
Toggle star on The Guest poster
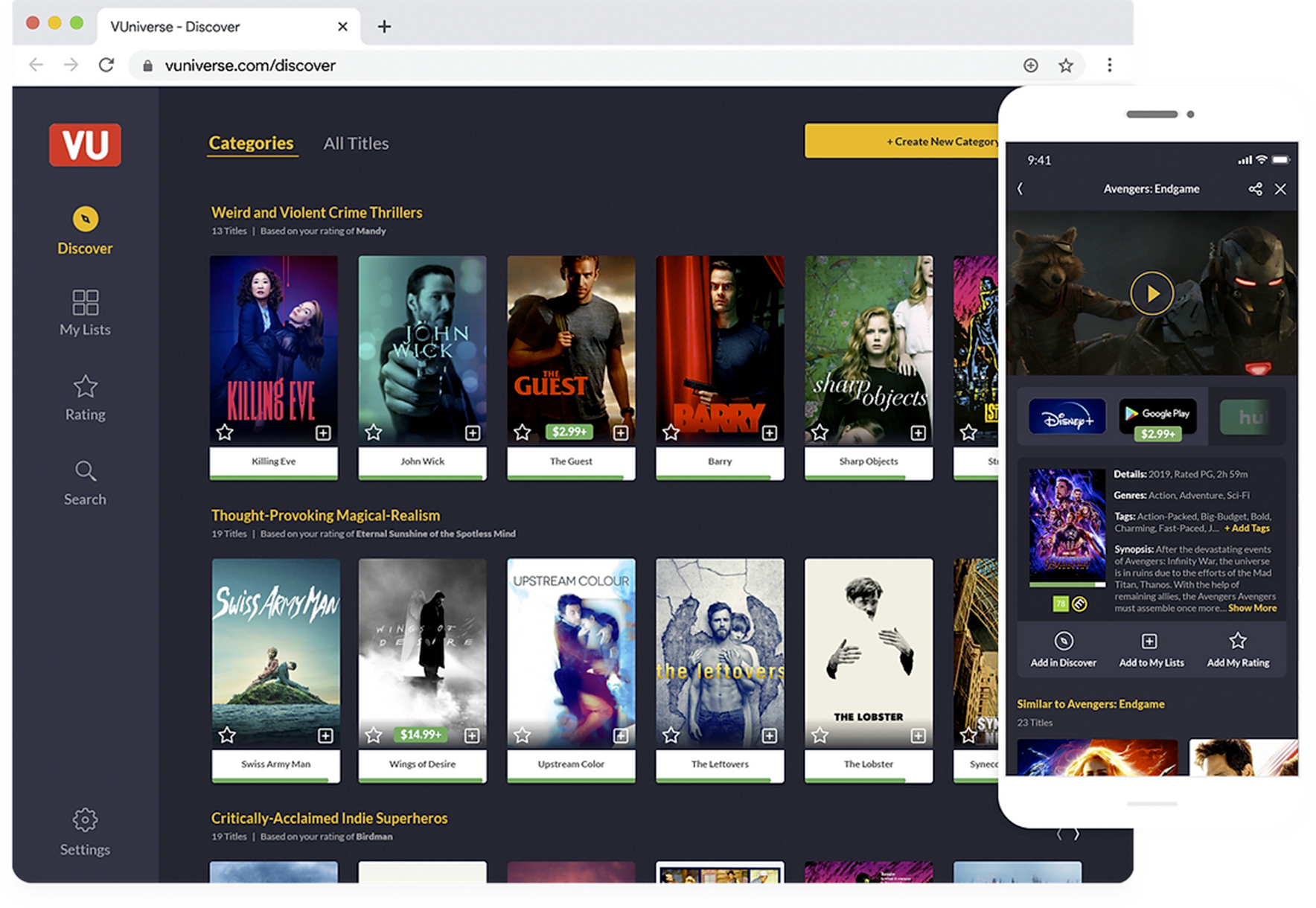point(523,432)
